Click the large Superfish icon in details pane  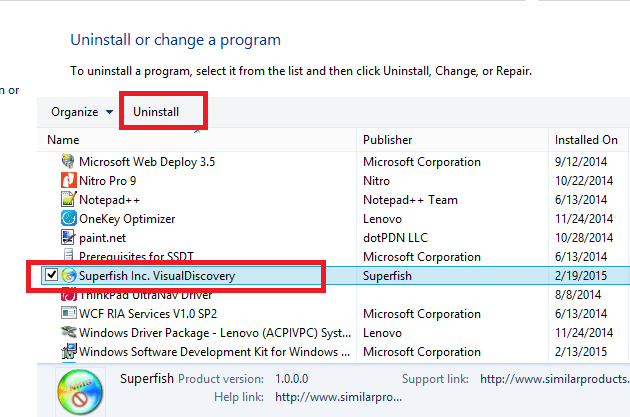click(x=80, y=392)
